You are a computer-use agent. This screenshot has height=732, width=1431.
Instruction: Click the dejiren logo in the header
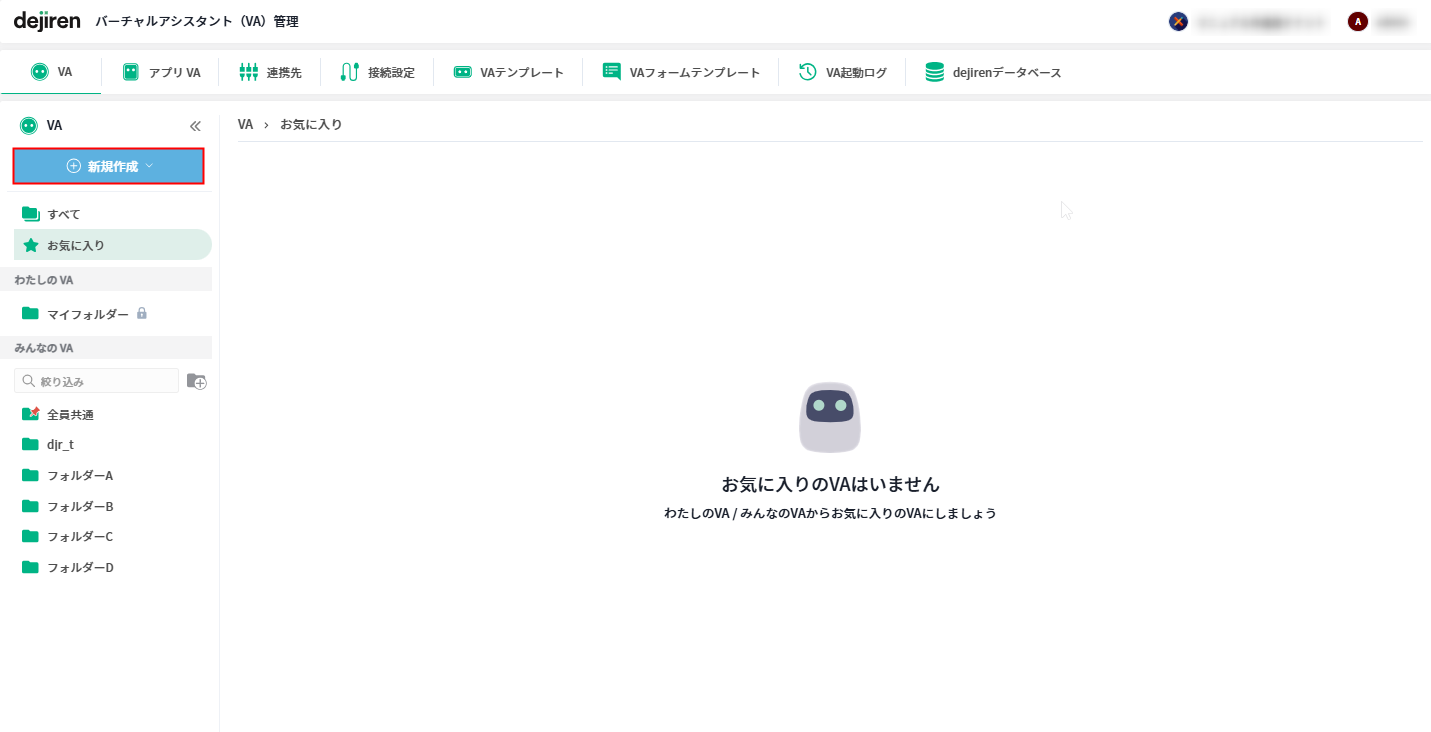pyautogui.click(x=47, y=21)
